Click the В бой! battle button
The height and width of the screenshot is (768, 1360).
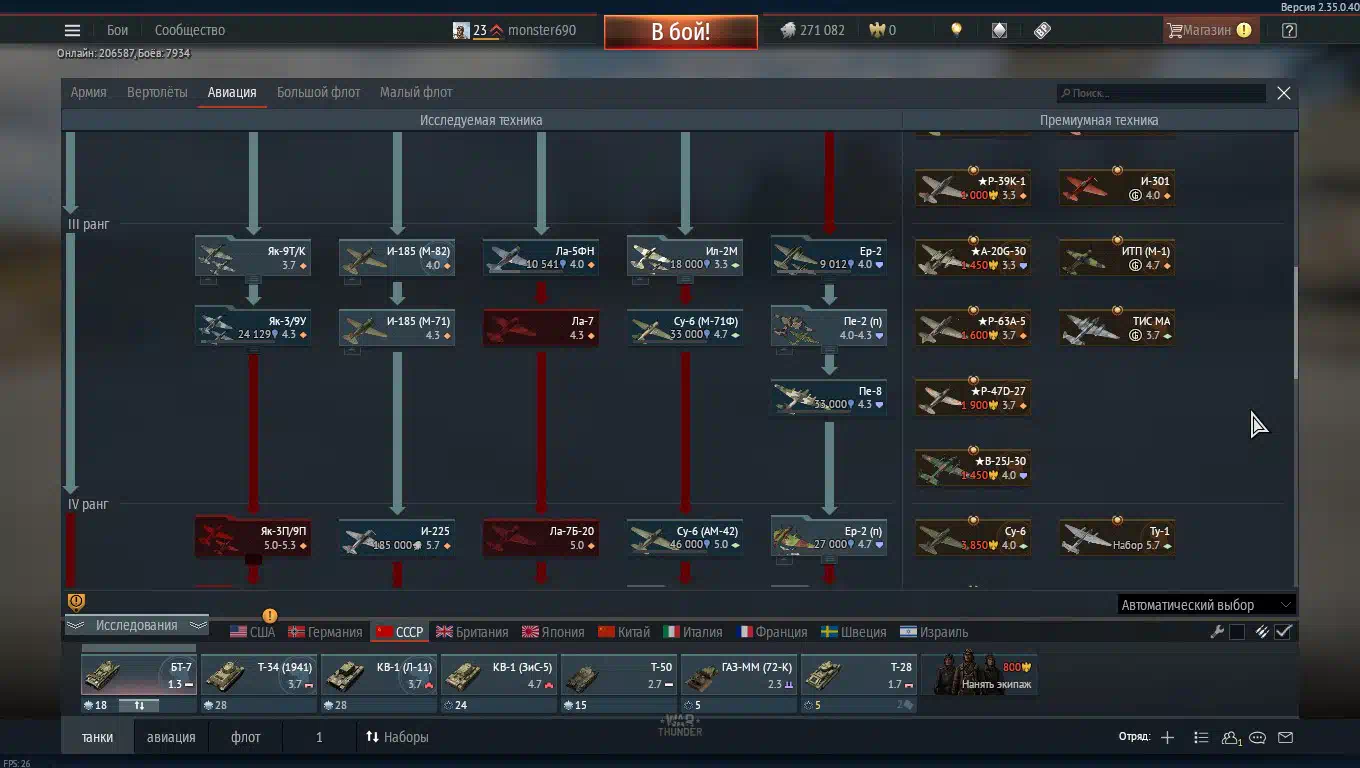(x=681, y=31)
